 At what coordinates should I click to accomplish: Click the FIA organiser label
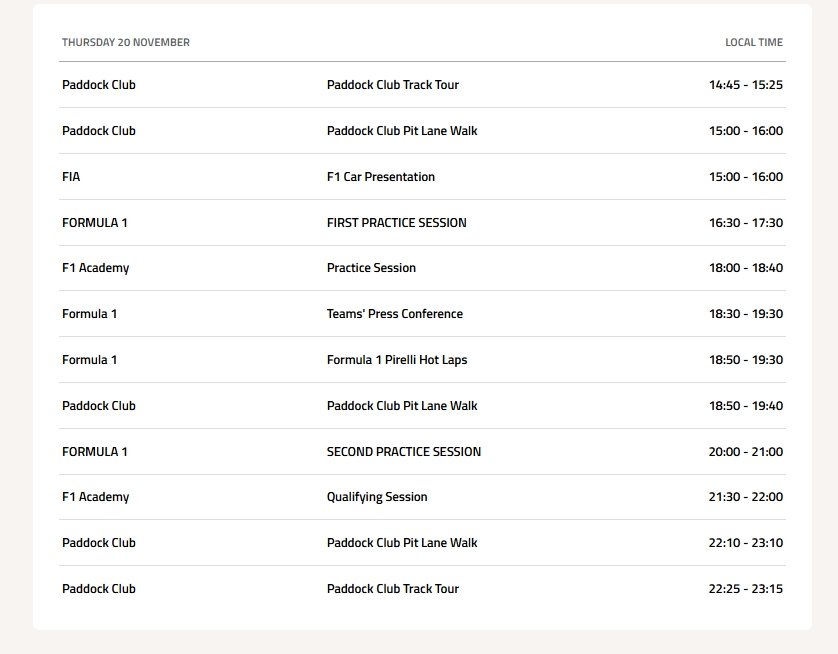coord(71,177)
